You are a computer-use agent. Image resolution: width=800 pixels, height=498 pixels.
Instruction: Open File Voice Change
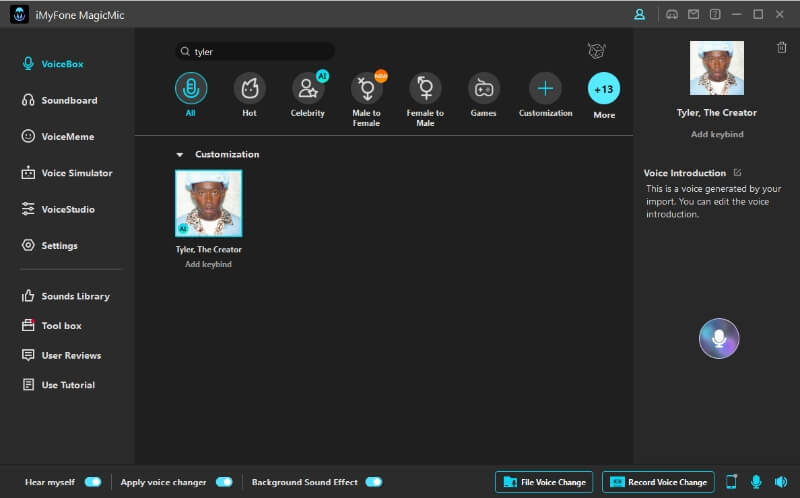544,482
